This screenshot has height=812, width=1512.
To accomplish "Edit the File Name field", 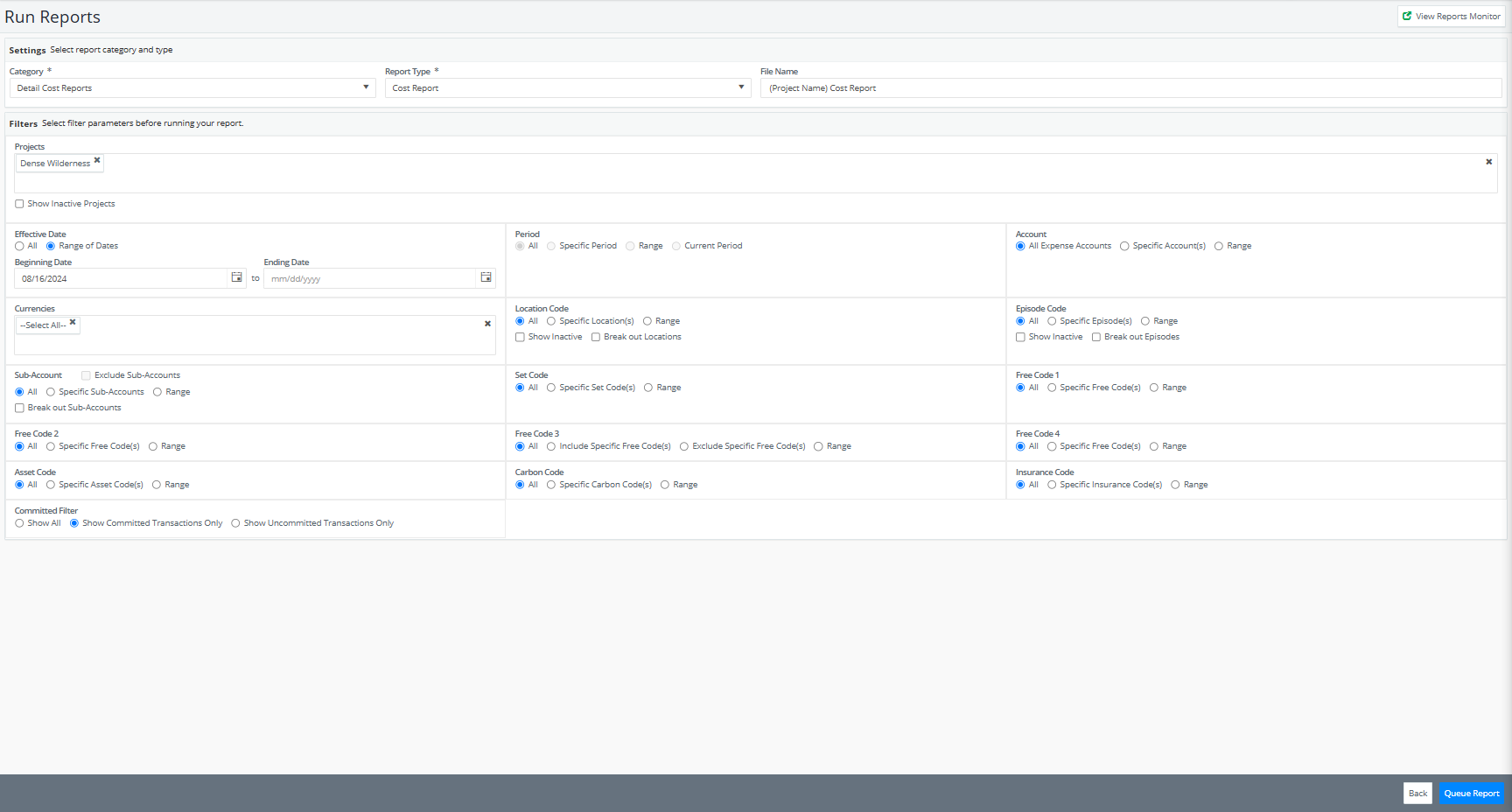I will click(1130, 87).
